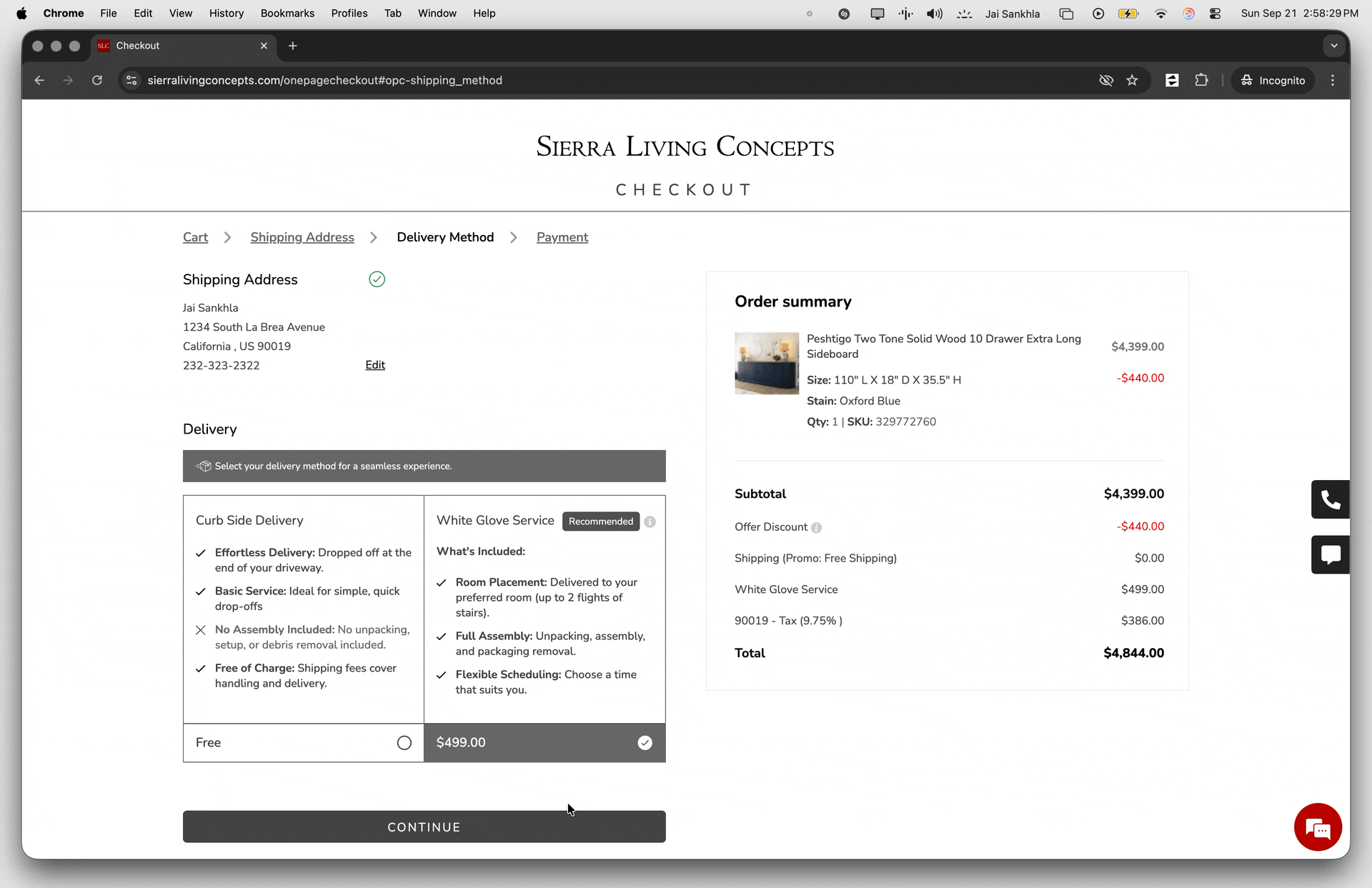Screen dimensions: 1372x888
Task: Open the message side widget below the phone icon
Action: 1331,554
